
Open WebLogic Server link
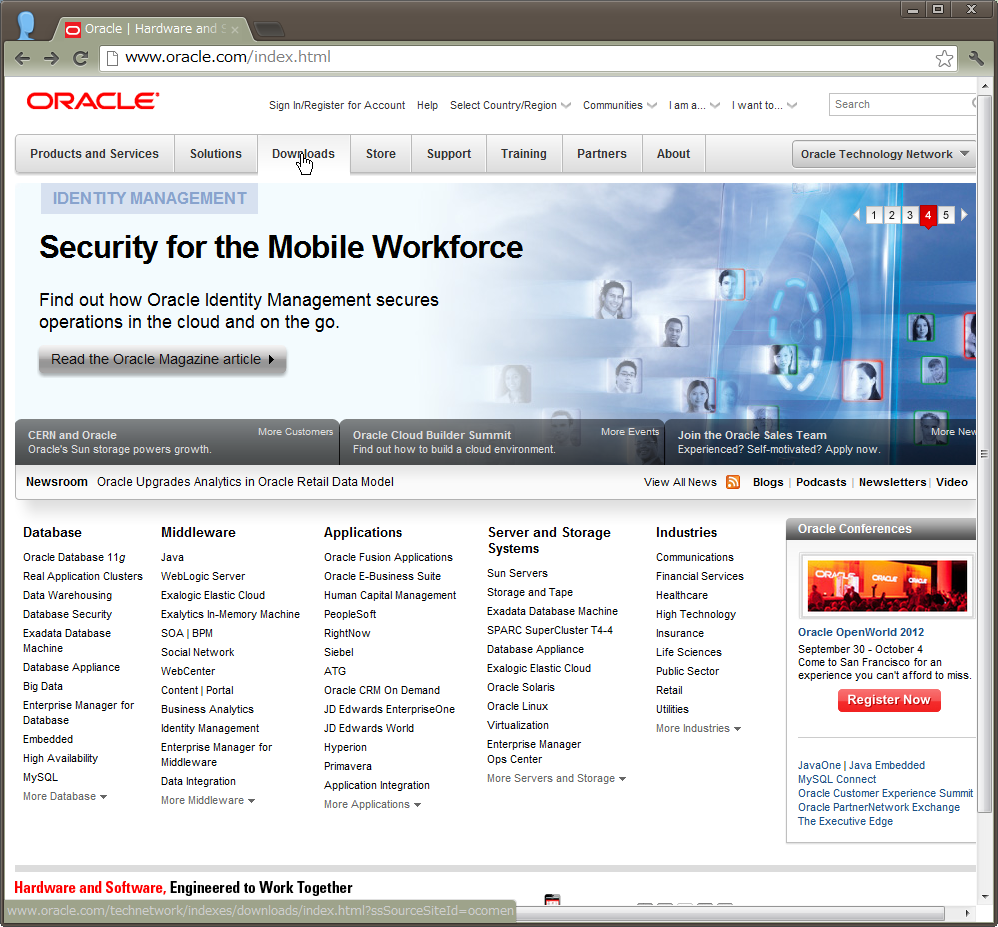(x=202, y=576)
